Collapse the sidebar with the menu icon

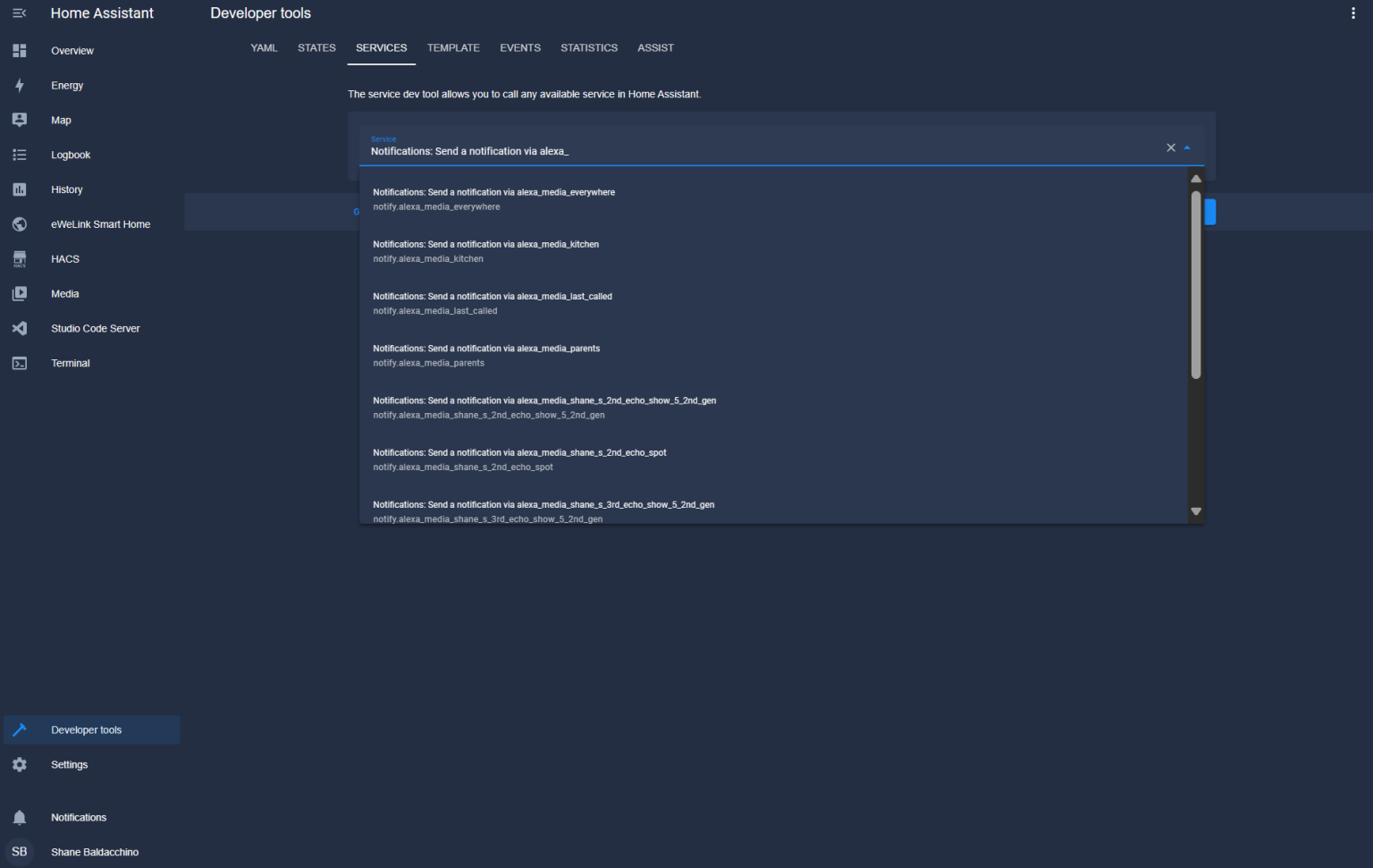click(19, 13)
